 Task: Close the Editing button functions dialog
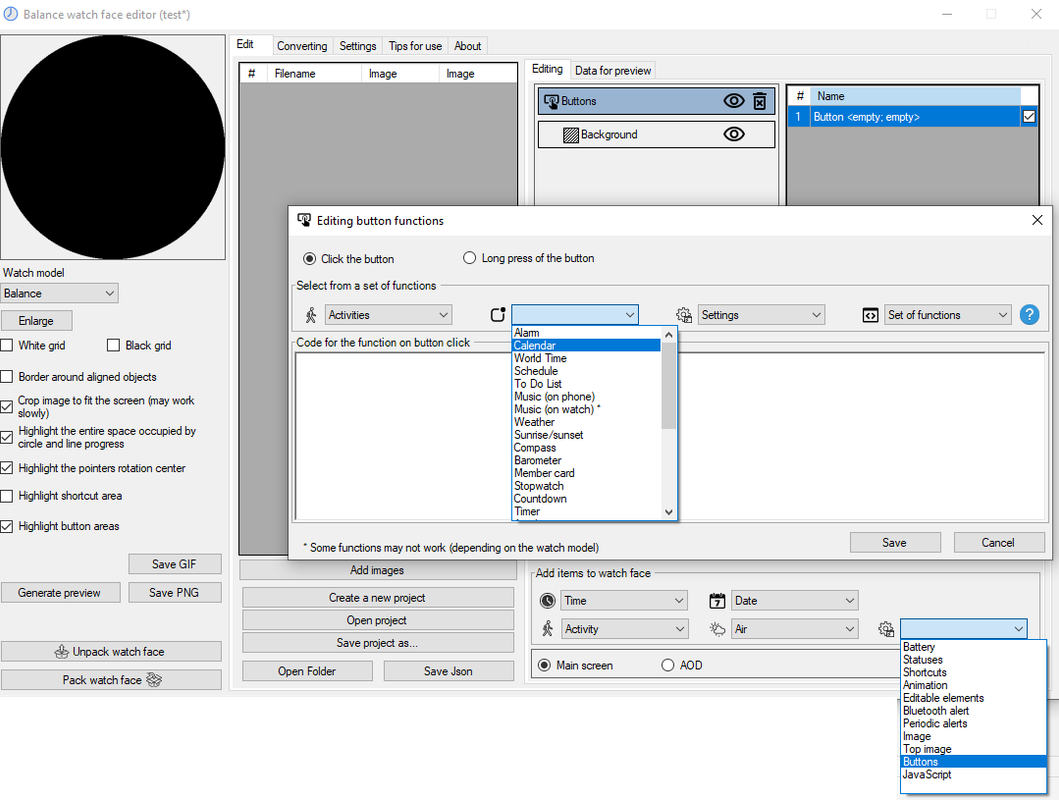1037,220
